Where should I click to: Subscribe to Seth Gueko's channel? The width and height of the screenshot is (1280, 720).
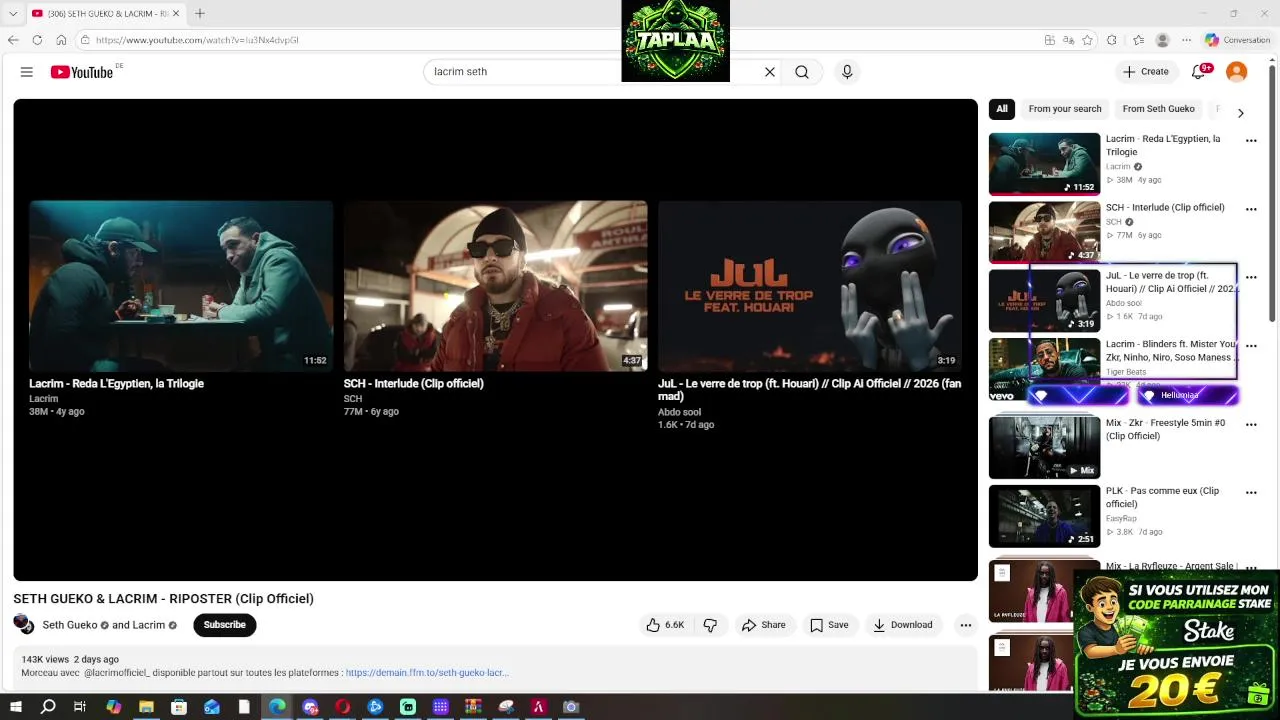(x=225, y=625)
